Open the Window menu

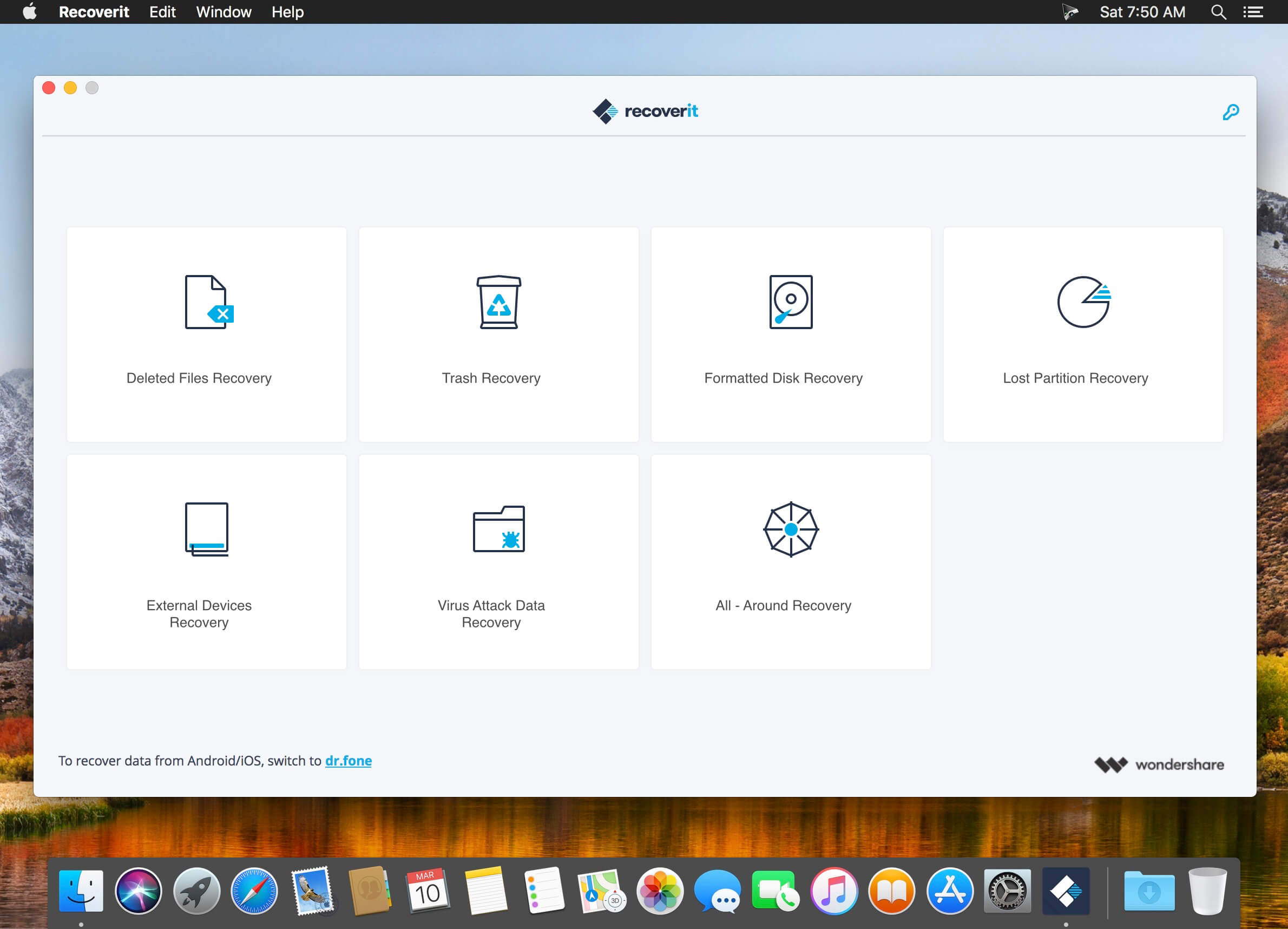(223, 12)
